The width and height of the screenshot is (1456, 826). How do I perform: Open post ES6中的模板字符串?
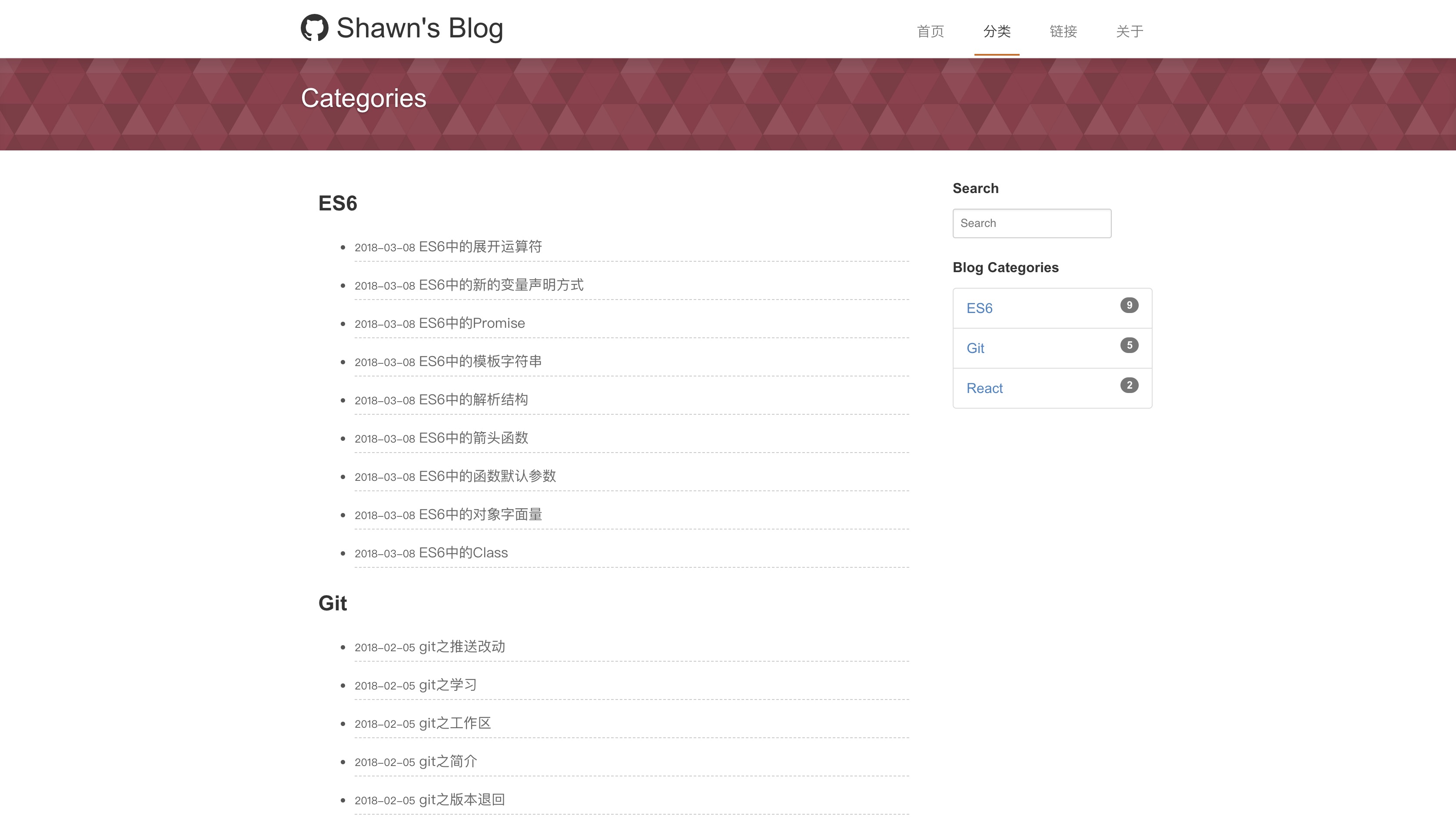pyautogui.click(x=480, y=361)
